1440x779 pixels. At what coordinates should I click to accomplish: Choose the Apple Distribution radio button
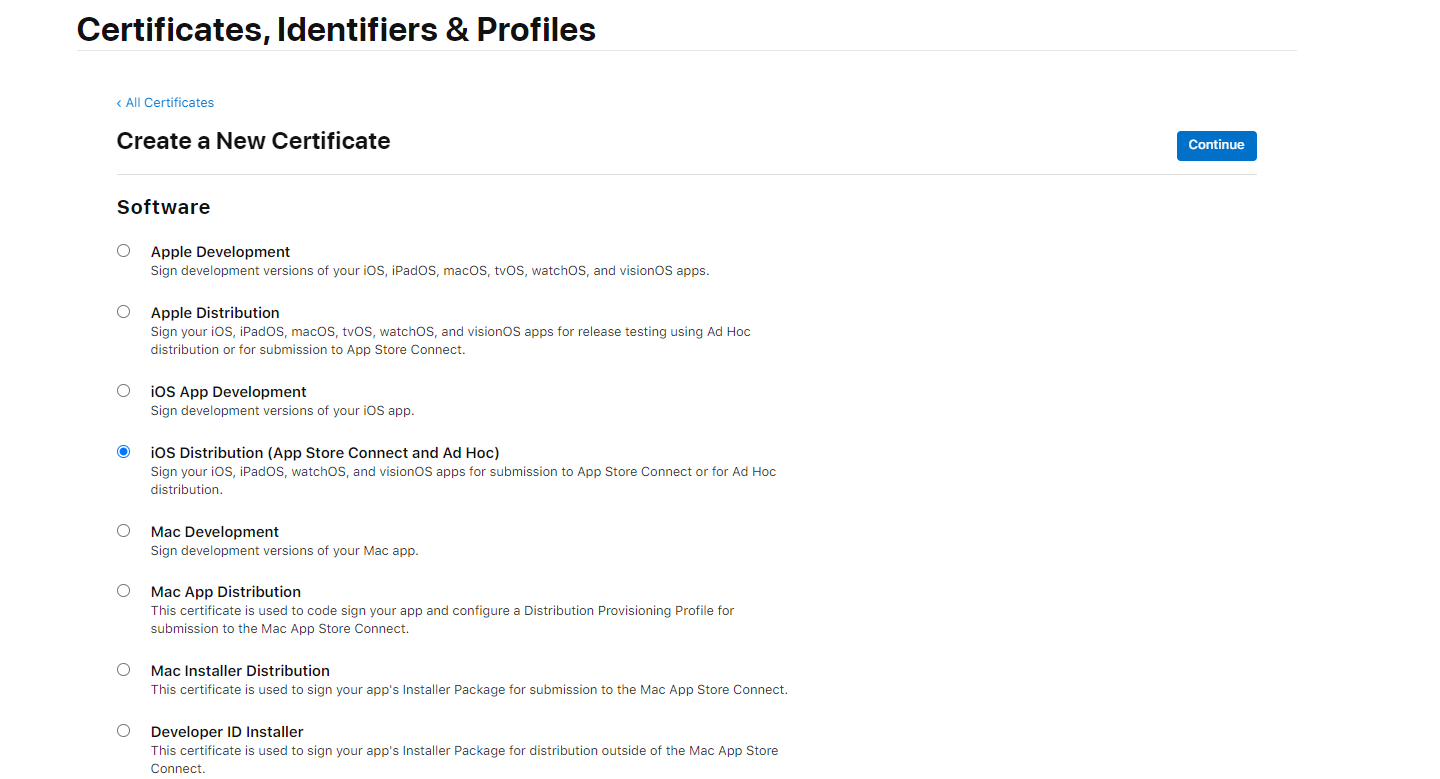124,312
